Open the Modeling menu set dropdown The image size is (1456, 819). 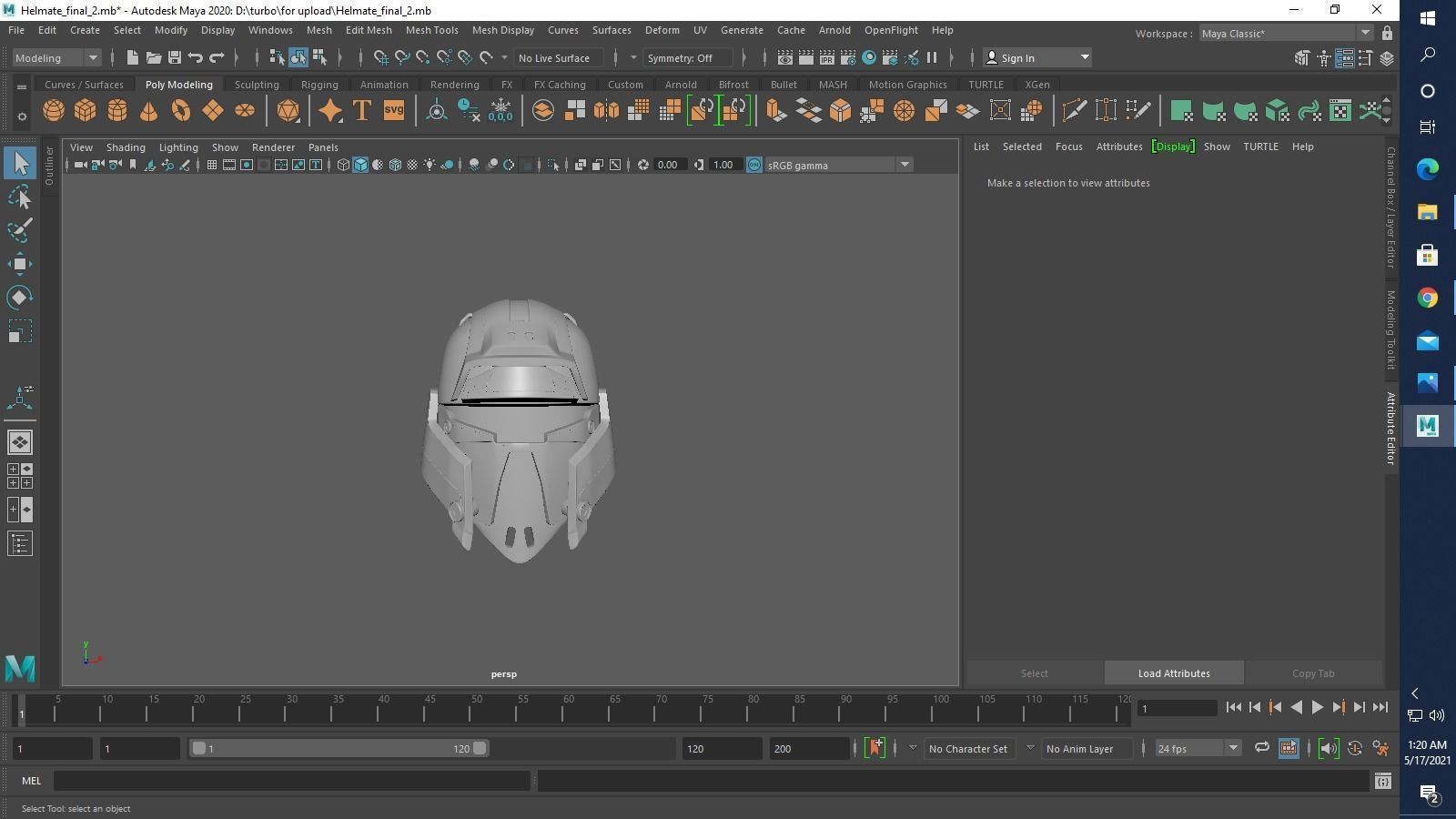coord(56,57)
